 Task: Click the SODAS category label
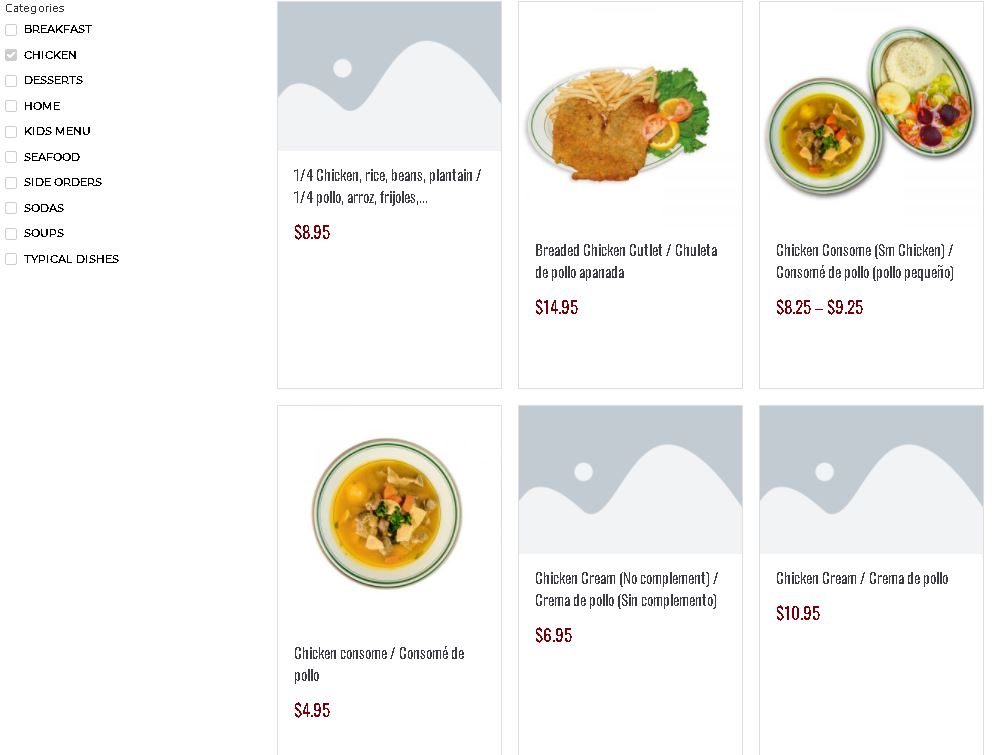[44, 208]
